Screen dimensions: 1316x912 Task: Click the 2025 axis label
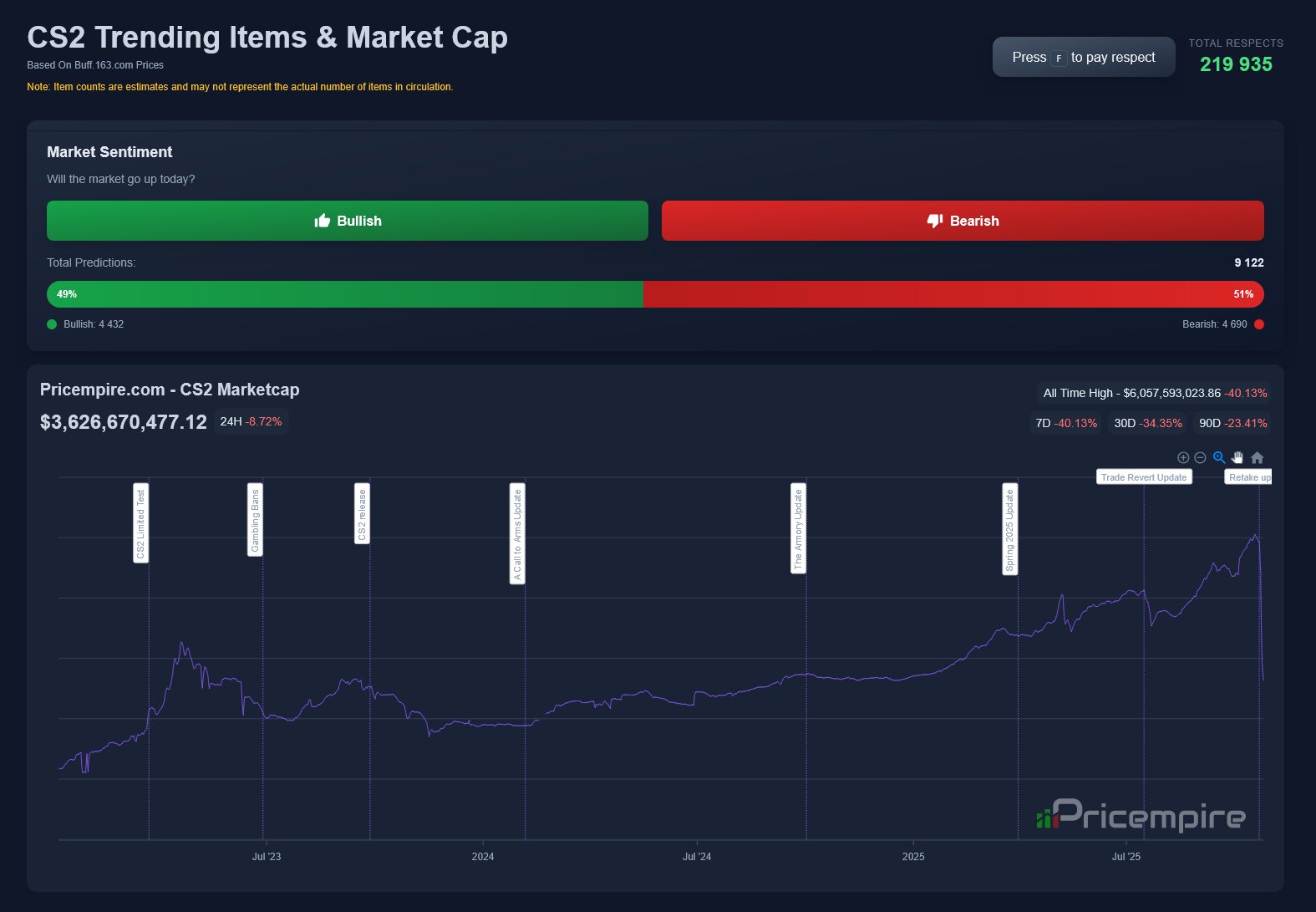tap(913, 856)
